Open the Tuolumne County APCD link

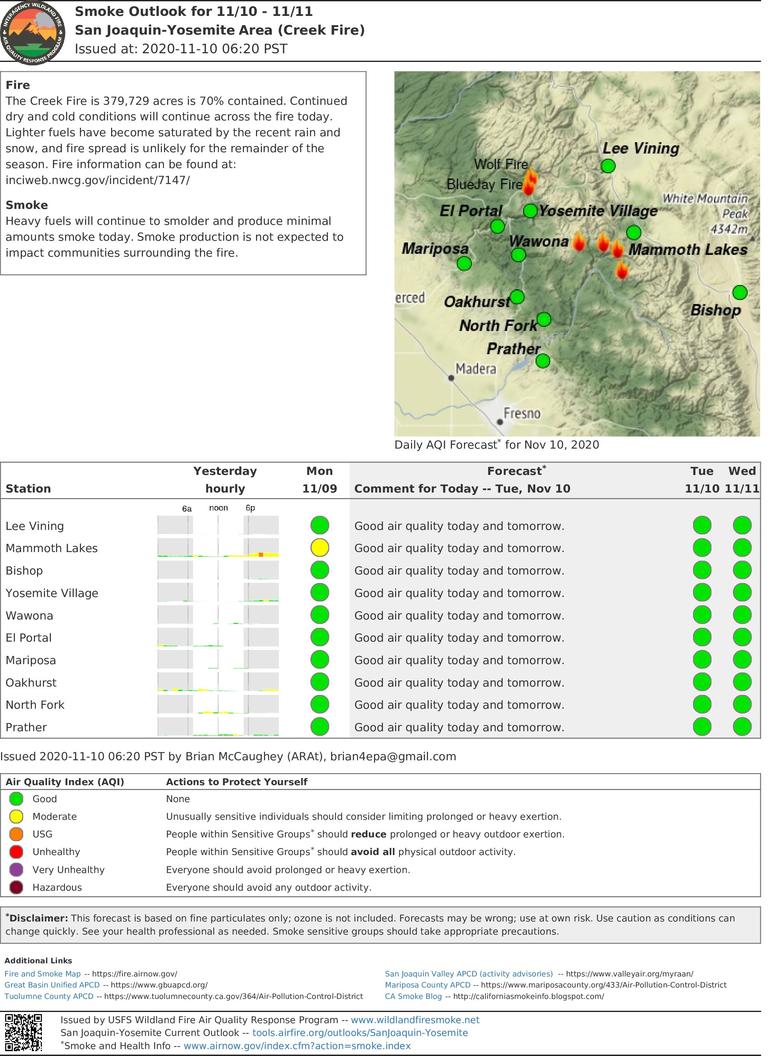pyautogui.click(x=49, y=996)
